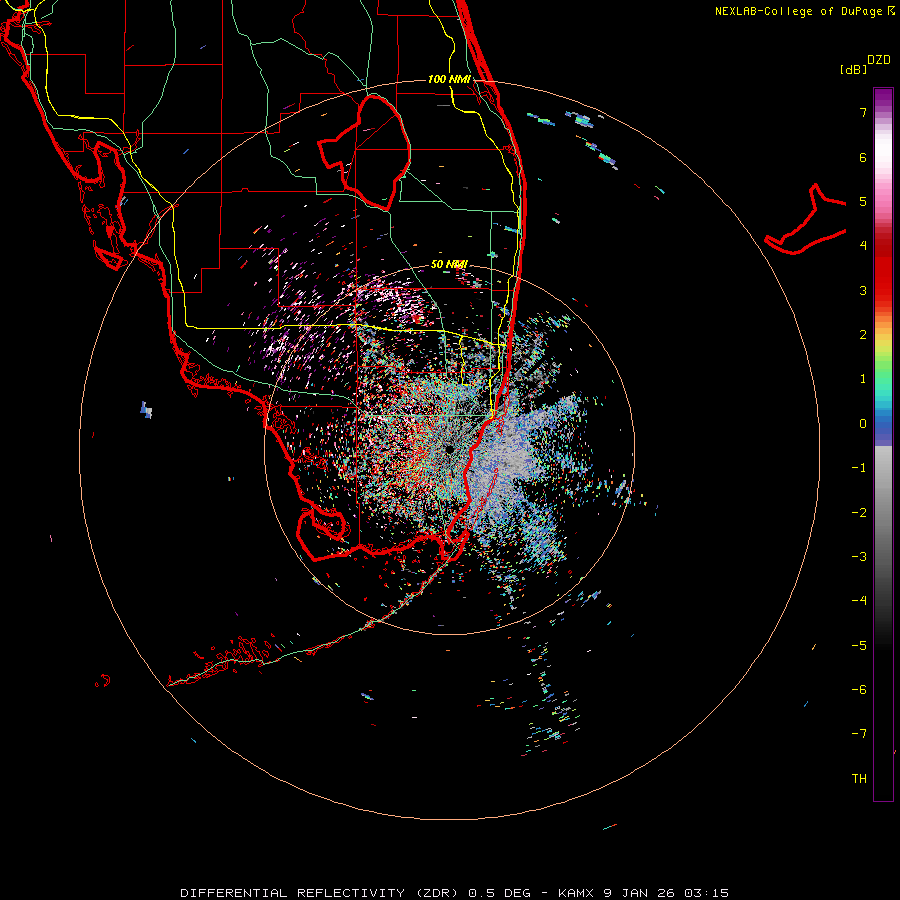Click the 100 NMI range ring label
The image size is (900, 900).
449,79
